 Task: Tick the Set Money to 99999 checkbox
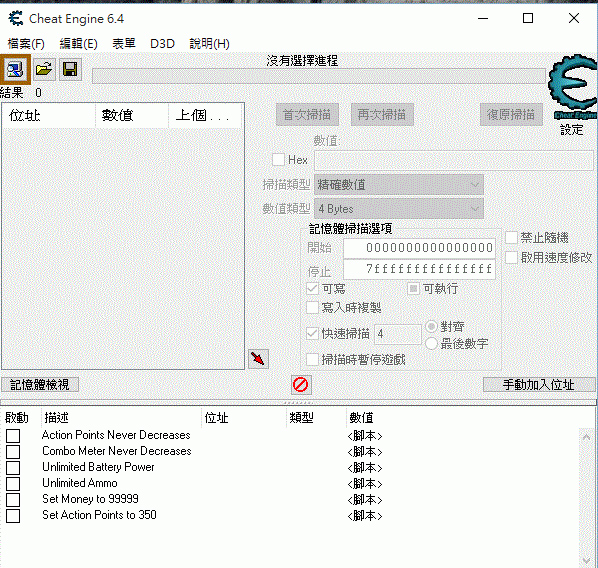[x=13, y=500]
